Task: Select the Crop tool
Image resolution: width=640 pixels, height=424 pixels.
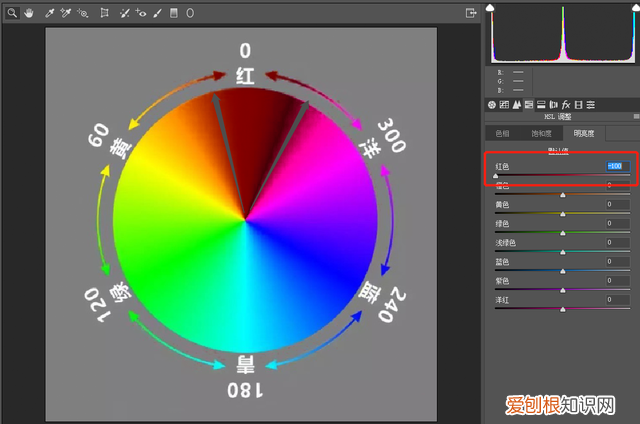Action: click(104, 13)
